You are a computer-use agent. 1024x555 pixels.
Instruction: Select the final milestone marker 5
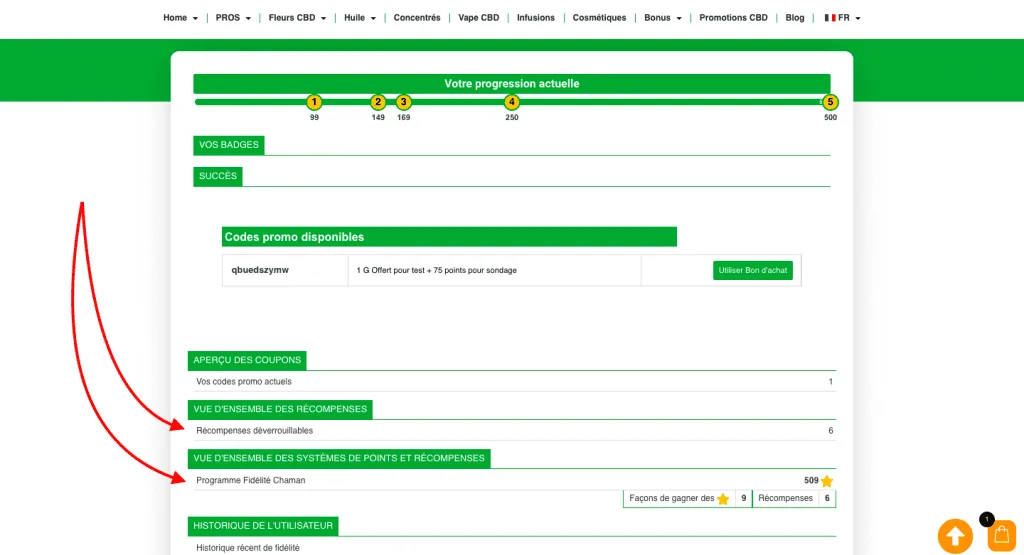click(x=830, y=102)
